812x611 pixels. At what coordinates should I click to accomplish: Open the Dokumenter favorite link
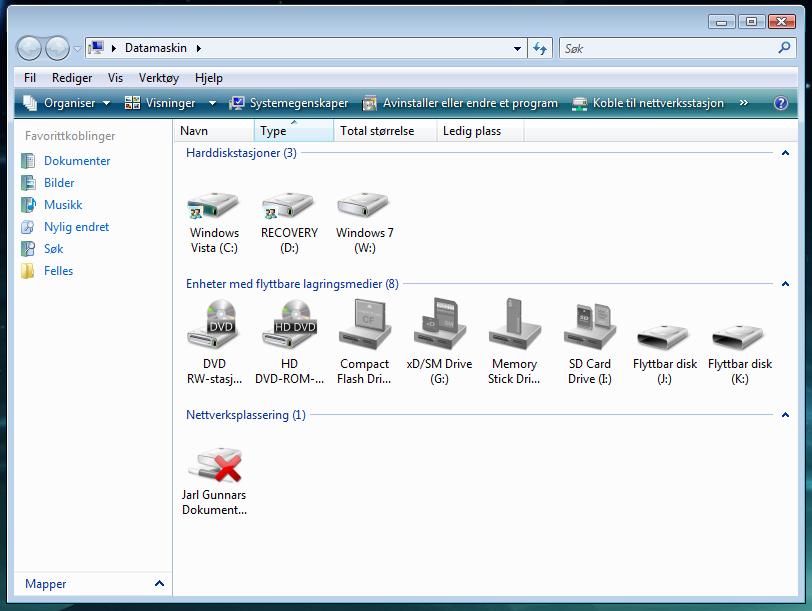77,161
